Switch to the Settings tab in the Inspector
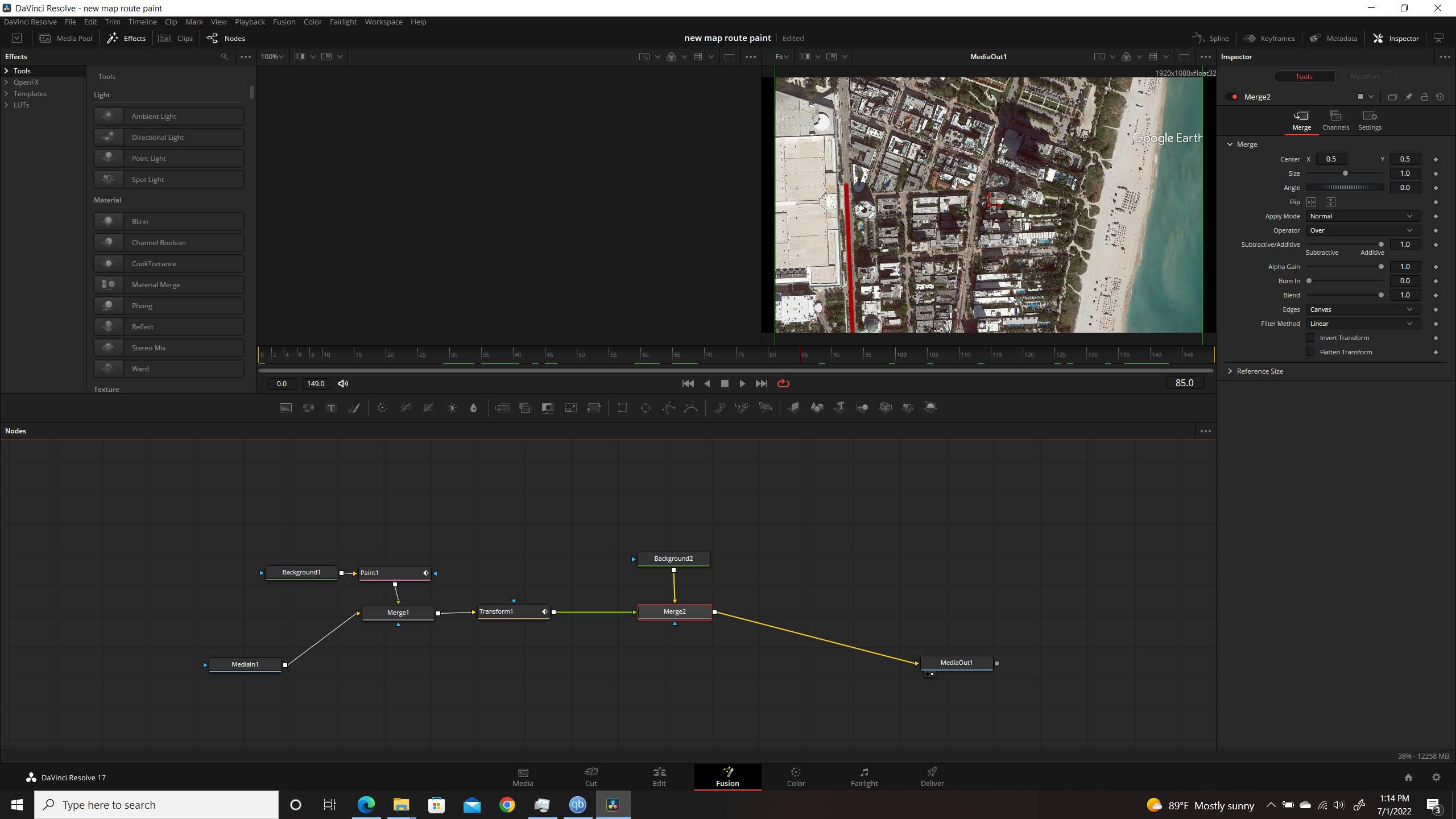Viewport: 1456px width, 819px height. point(1370,121)
